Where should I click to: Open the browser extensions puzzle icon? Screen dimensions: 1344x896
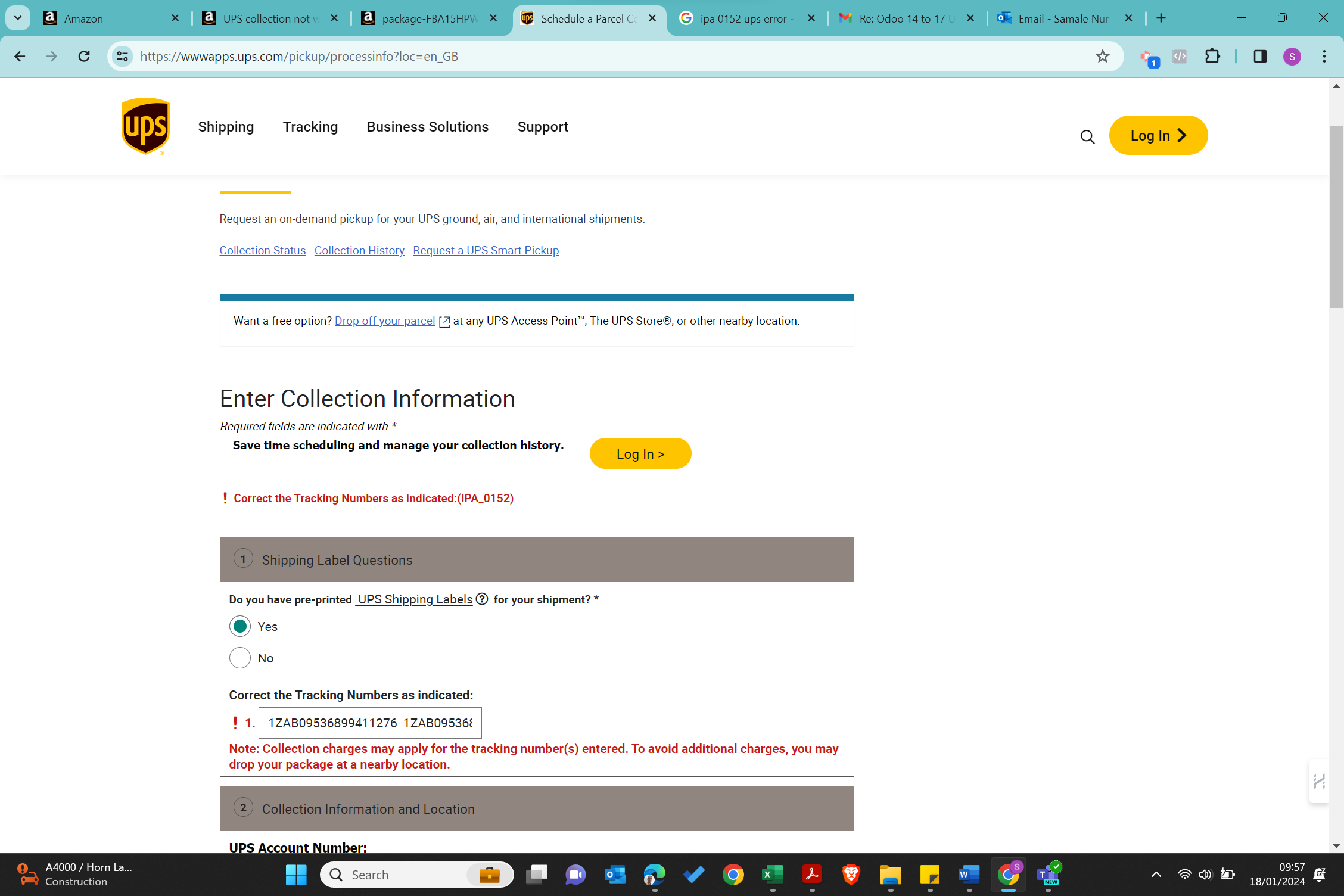1212,56
